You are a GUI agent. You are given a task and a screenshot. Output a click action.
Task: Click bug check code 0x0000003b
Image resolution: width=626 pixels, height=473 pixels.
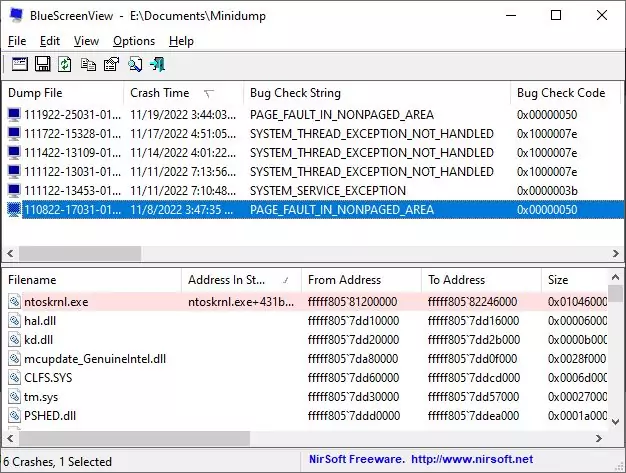tap(547, 191)
